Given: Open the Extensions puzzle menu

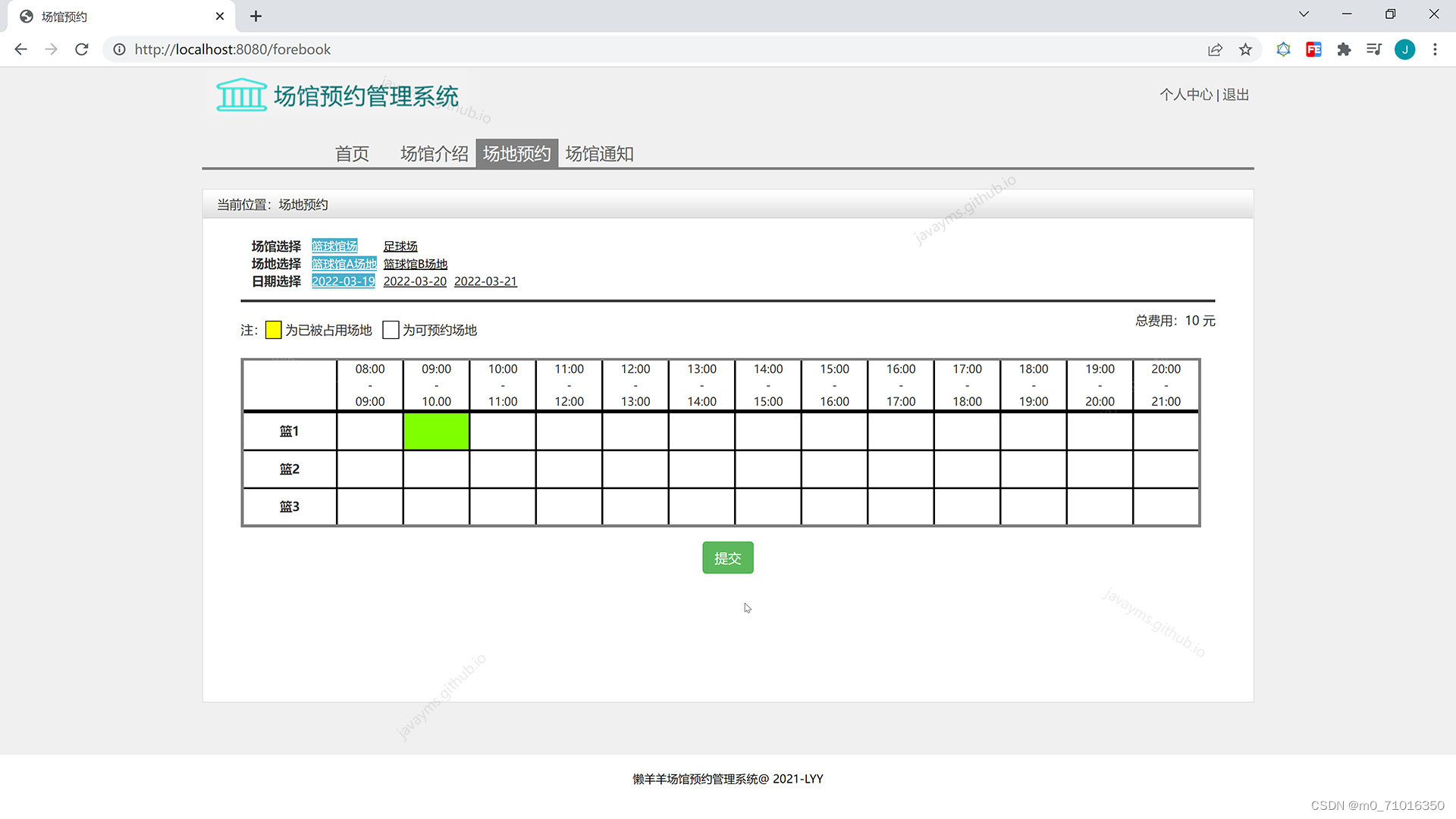Looking at the screenshot, I should (1344, 49).
